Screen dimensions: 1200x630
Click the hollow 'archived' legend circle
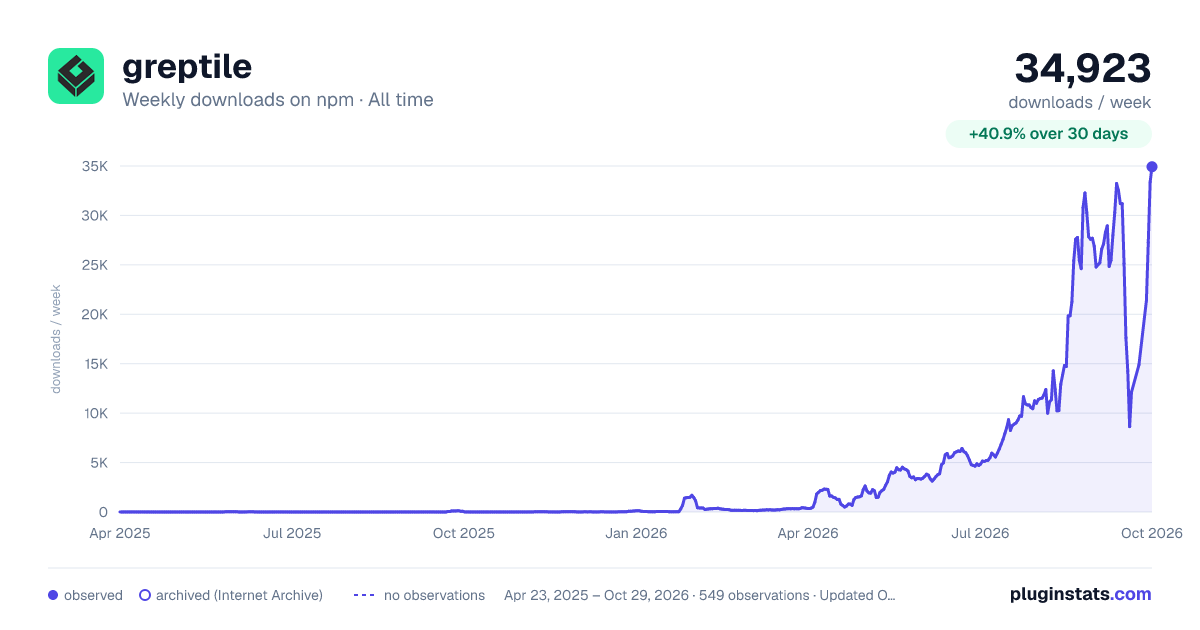[x=145, y=595]
